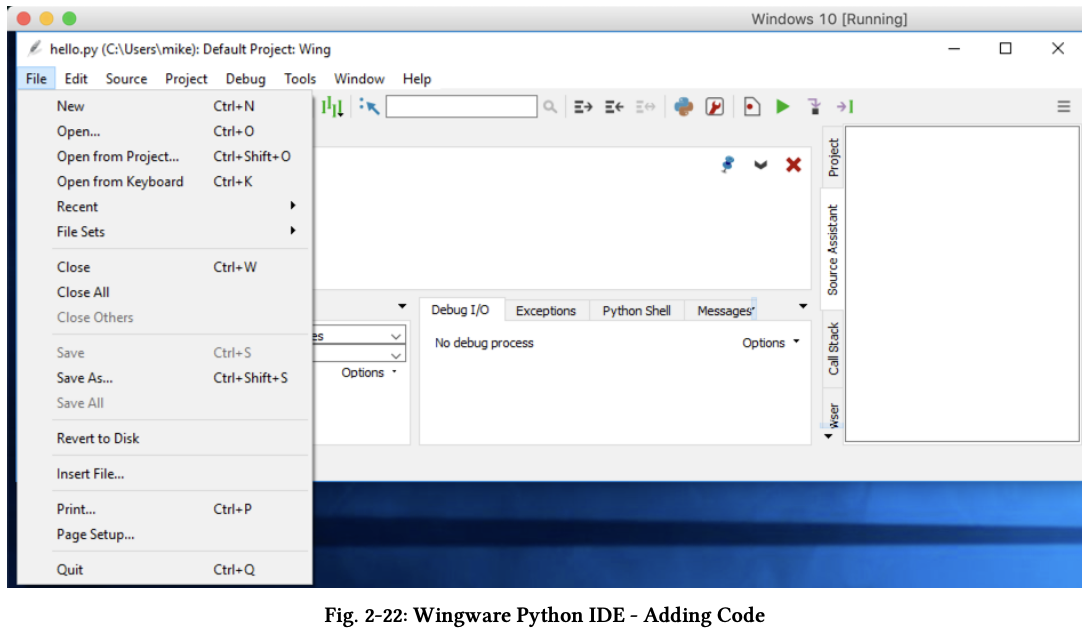Image resolution: width=1088 pixels, height=634 pixels.
Task: Choose Save As... from the File menu
Action: pos(85,378)
